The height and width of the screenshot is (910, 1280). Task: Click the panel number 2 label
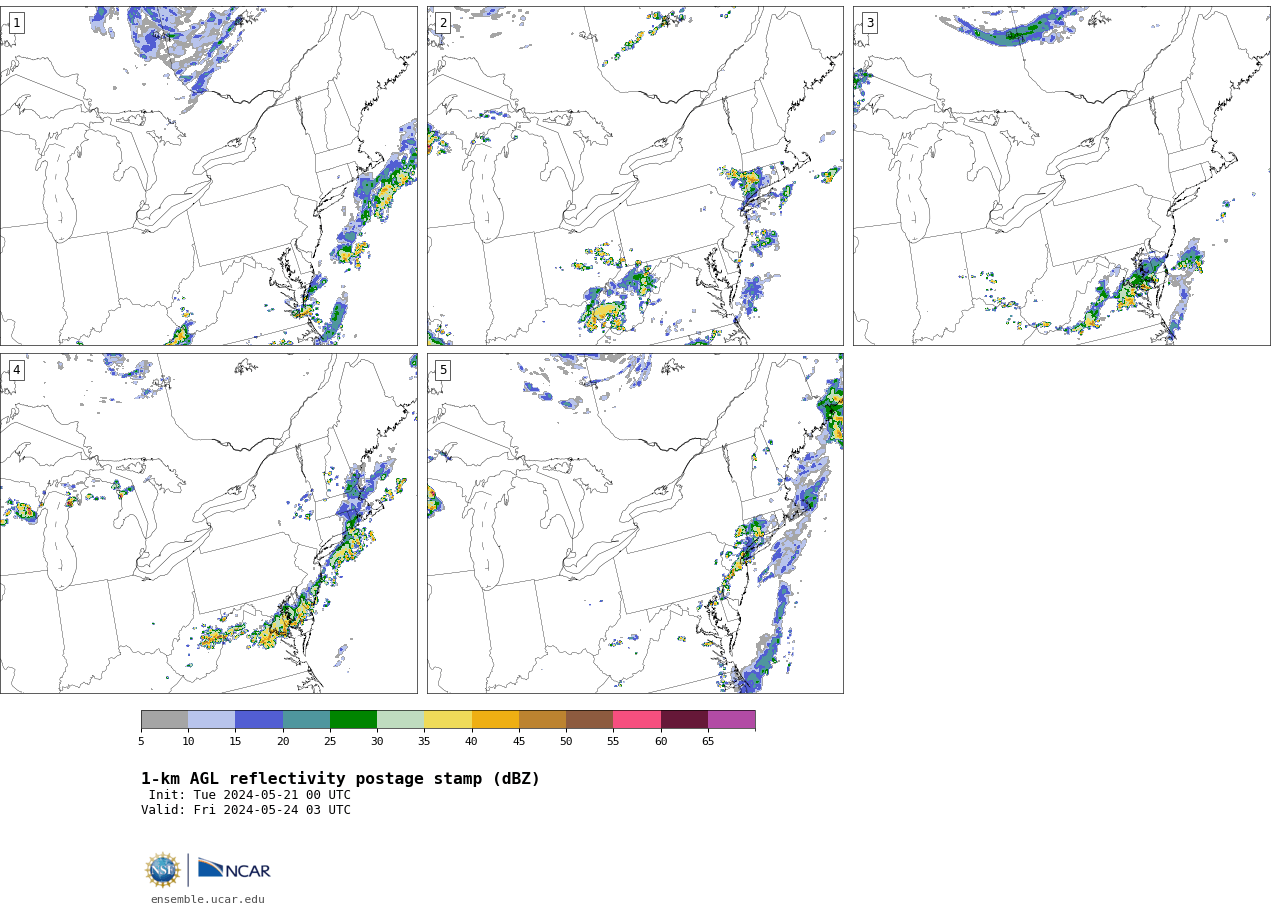443,23
